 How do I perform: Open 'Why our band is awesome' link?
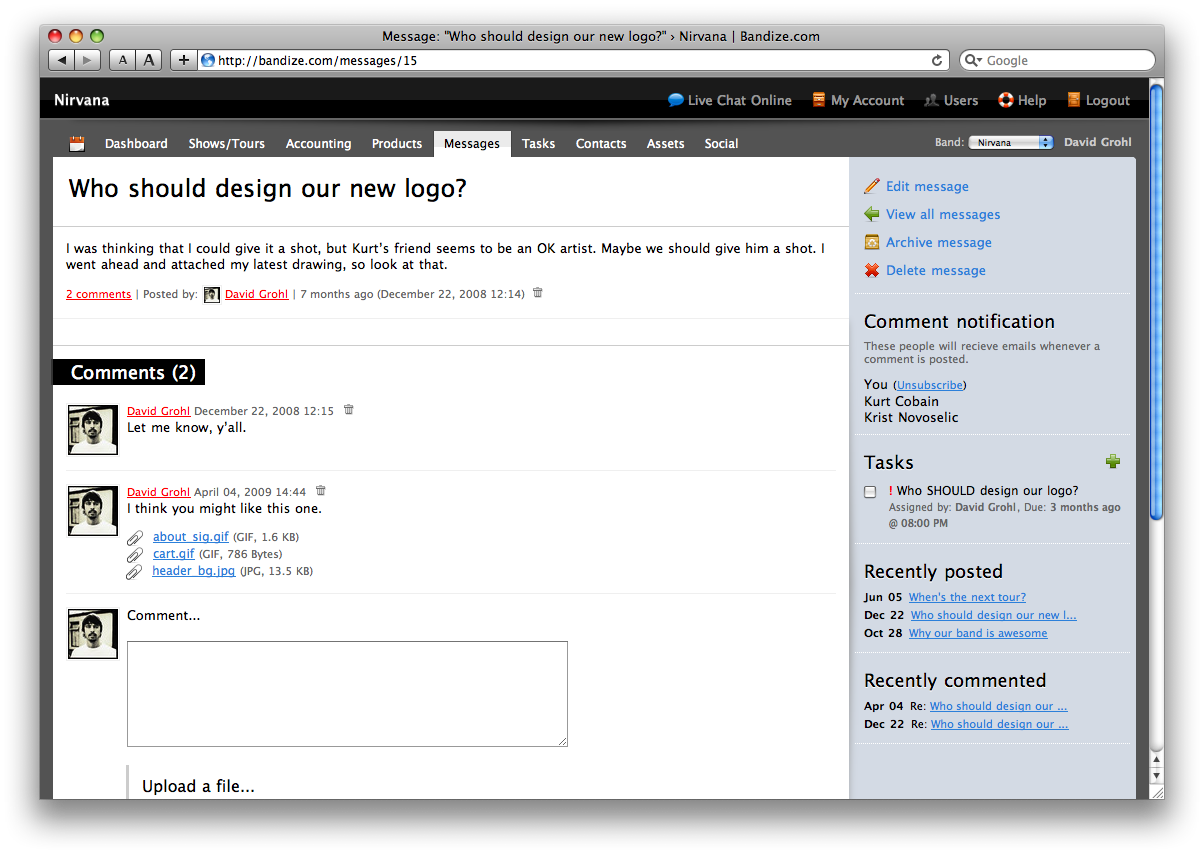pyautogui.click(x=978, y=633)
